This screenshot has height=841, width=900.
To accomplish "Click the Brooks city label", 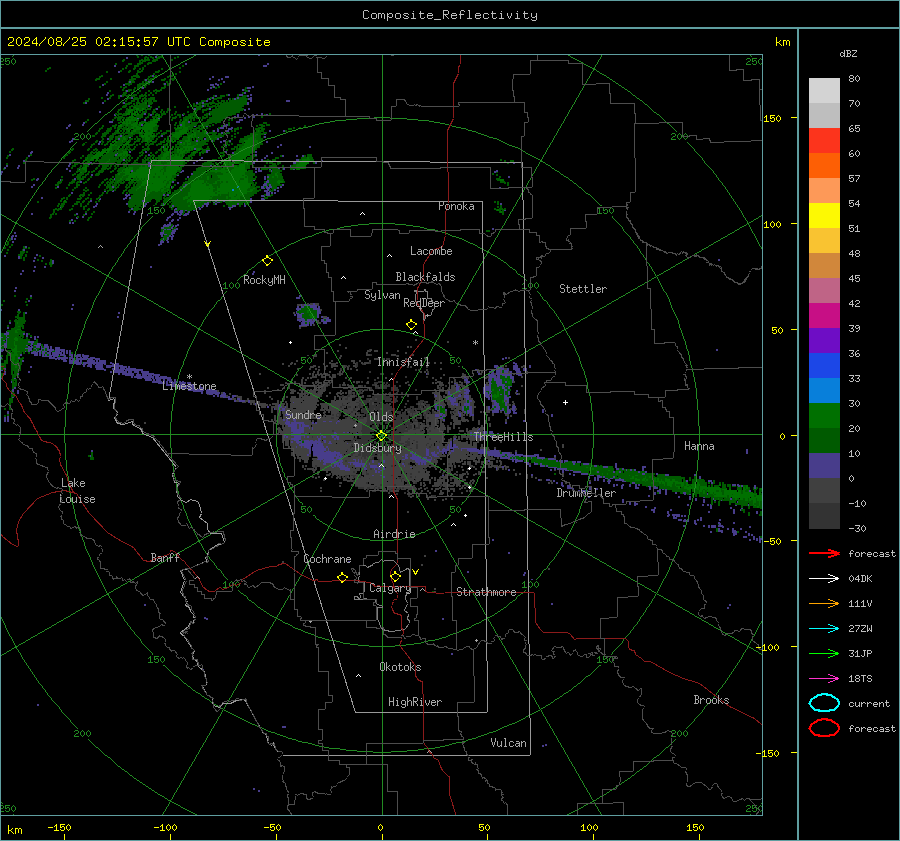I will pos(711,700).
